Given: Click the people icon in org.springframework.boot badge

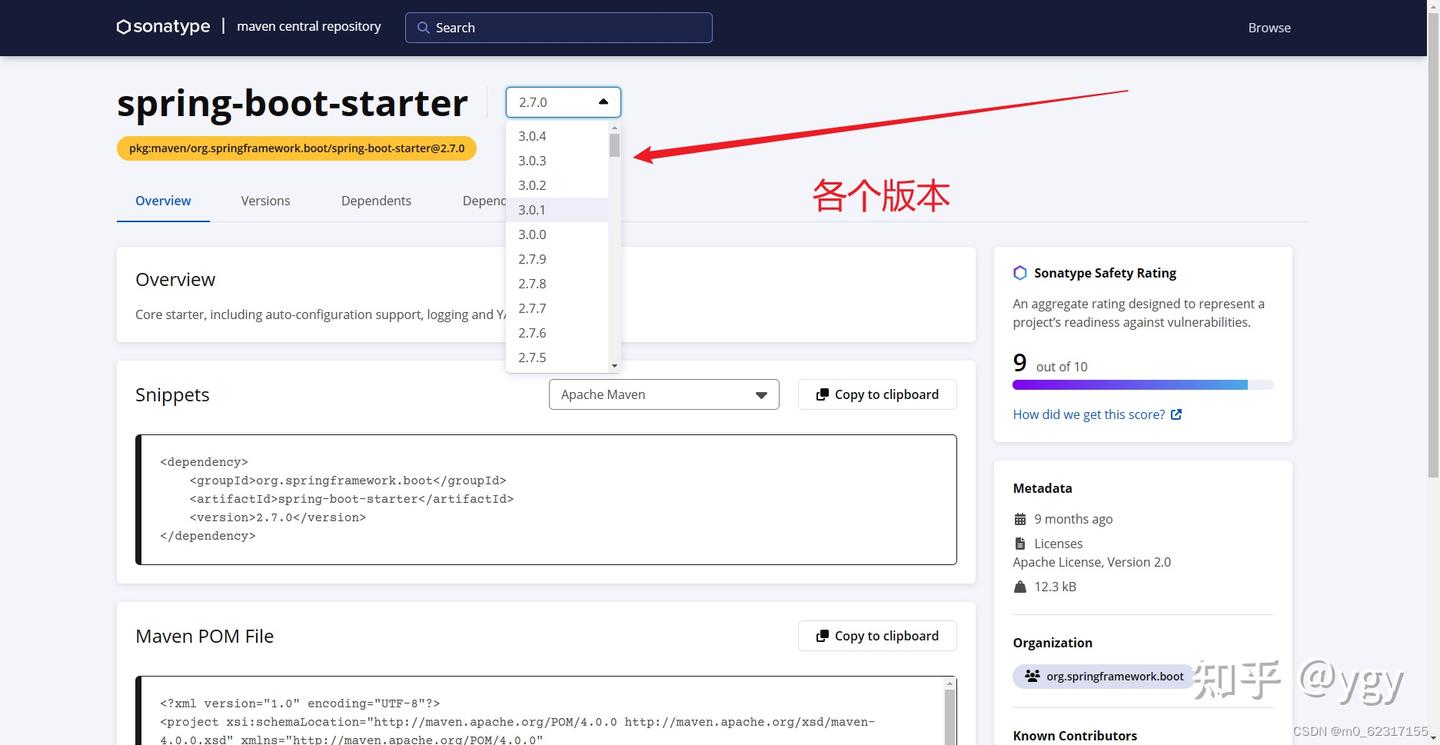Looking at the screenshot, I should pos(1031,676).
